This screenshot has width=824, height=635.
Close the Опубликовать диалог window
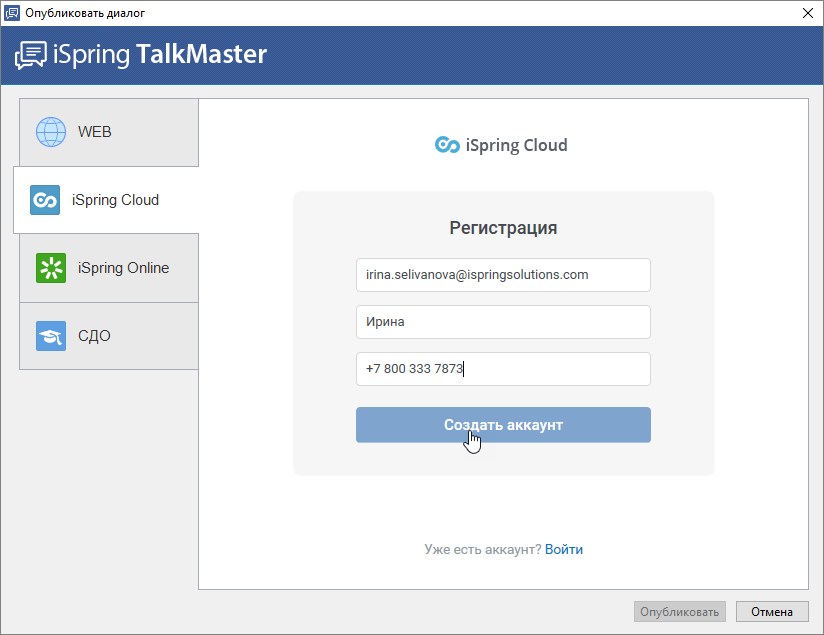pos(808,13)
